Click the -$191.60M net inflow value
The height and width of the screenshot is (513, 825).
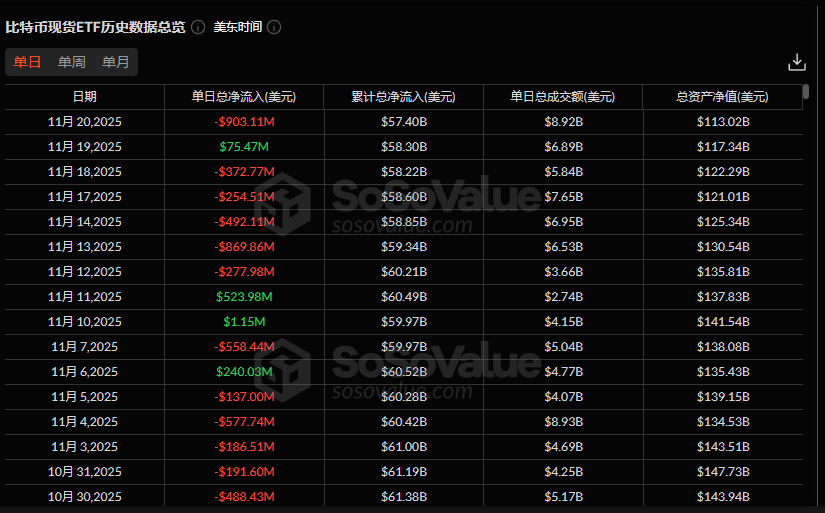click(x=244, y=472)
